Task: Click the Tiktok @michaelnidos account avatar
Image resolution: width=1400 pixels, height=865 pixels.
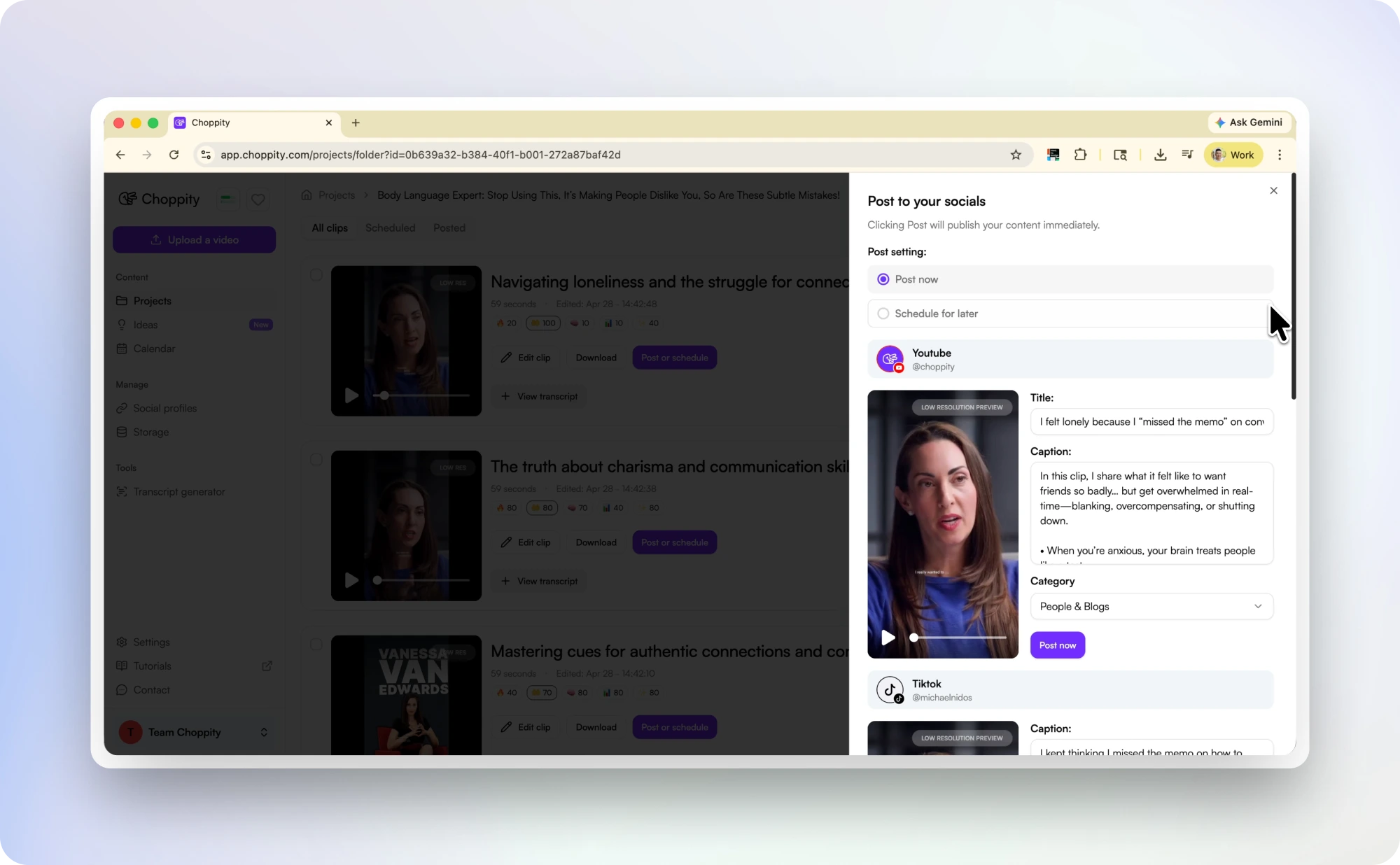Action: pos(890,690)
